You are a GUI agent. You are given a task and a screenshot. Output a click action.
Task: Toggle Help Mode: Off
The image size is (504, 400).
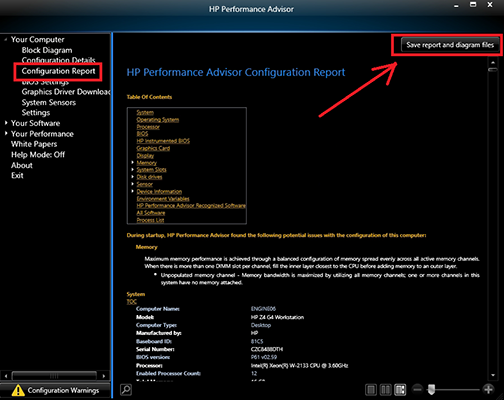[x=38, y=155]
